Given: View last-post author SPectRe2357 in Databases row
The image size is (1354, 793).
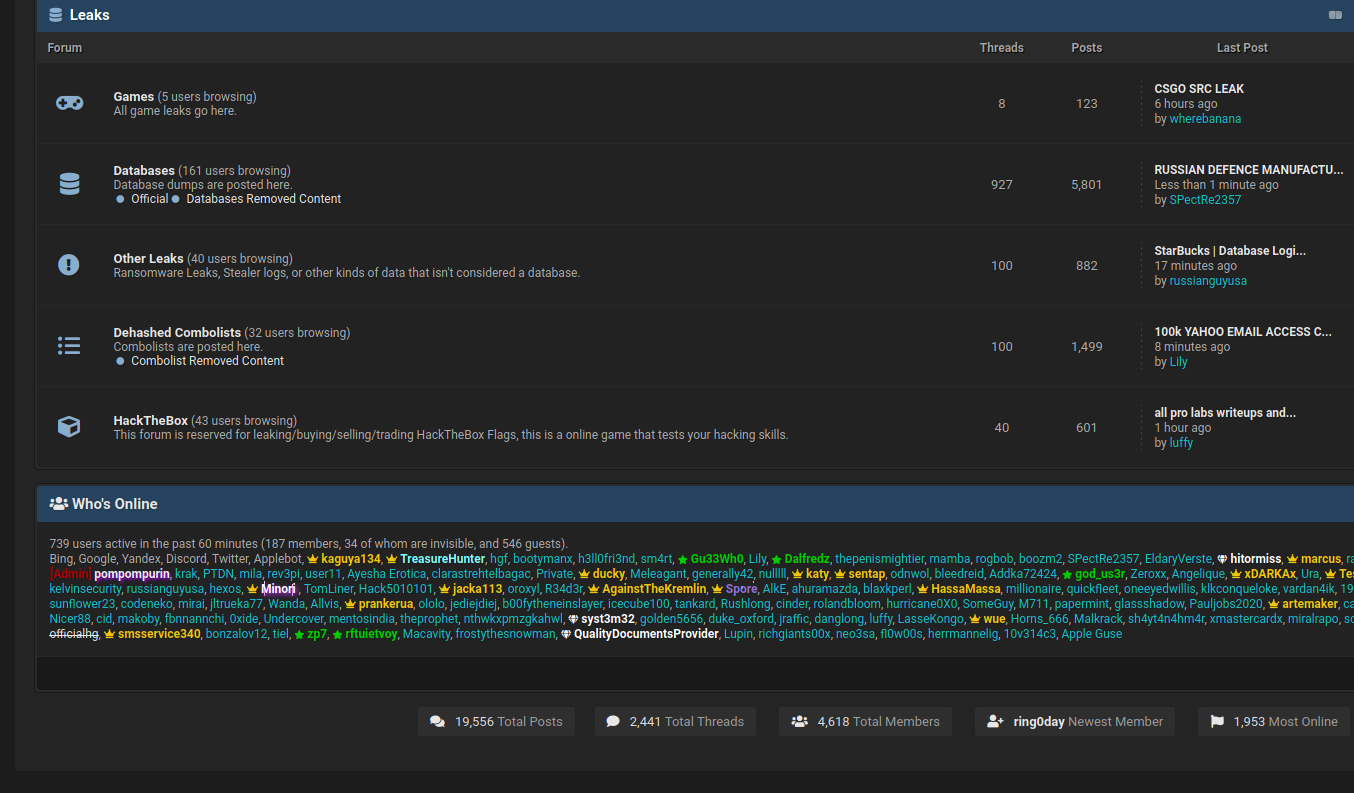Looking at the screenshot, I should coord(1205,200).
